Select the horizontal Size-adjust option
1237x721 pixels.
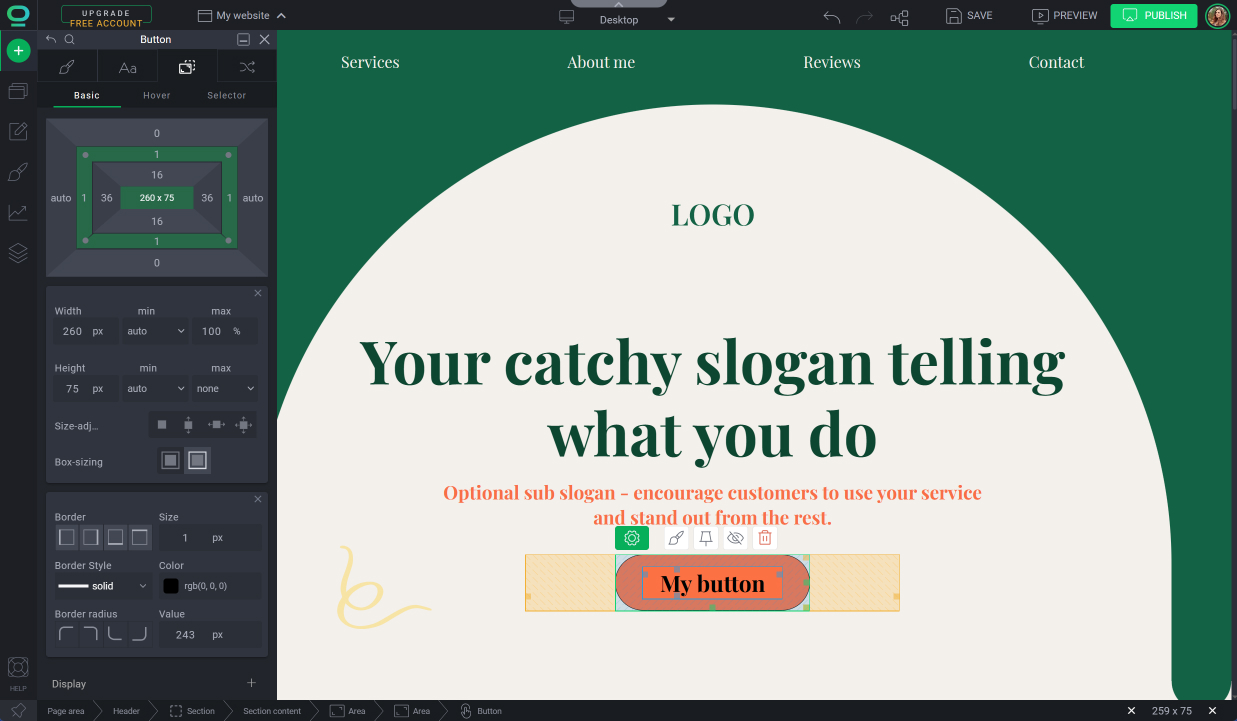pyautogui.click(x=216, y=425)
